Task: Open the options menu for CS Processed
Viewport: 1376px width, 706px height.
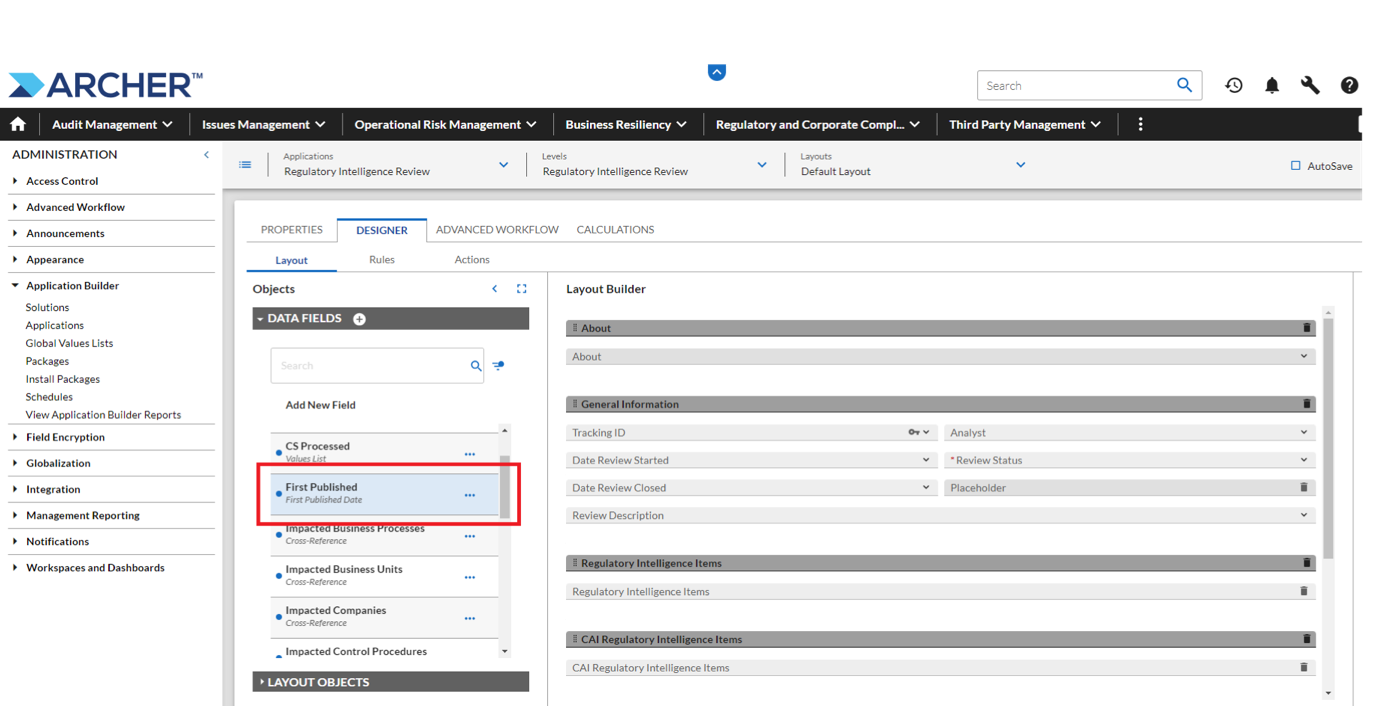Action: (x=470, y=454)
